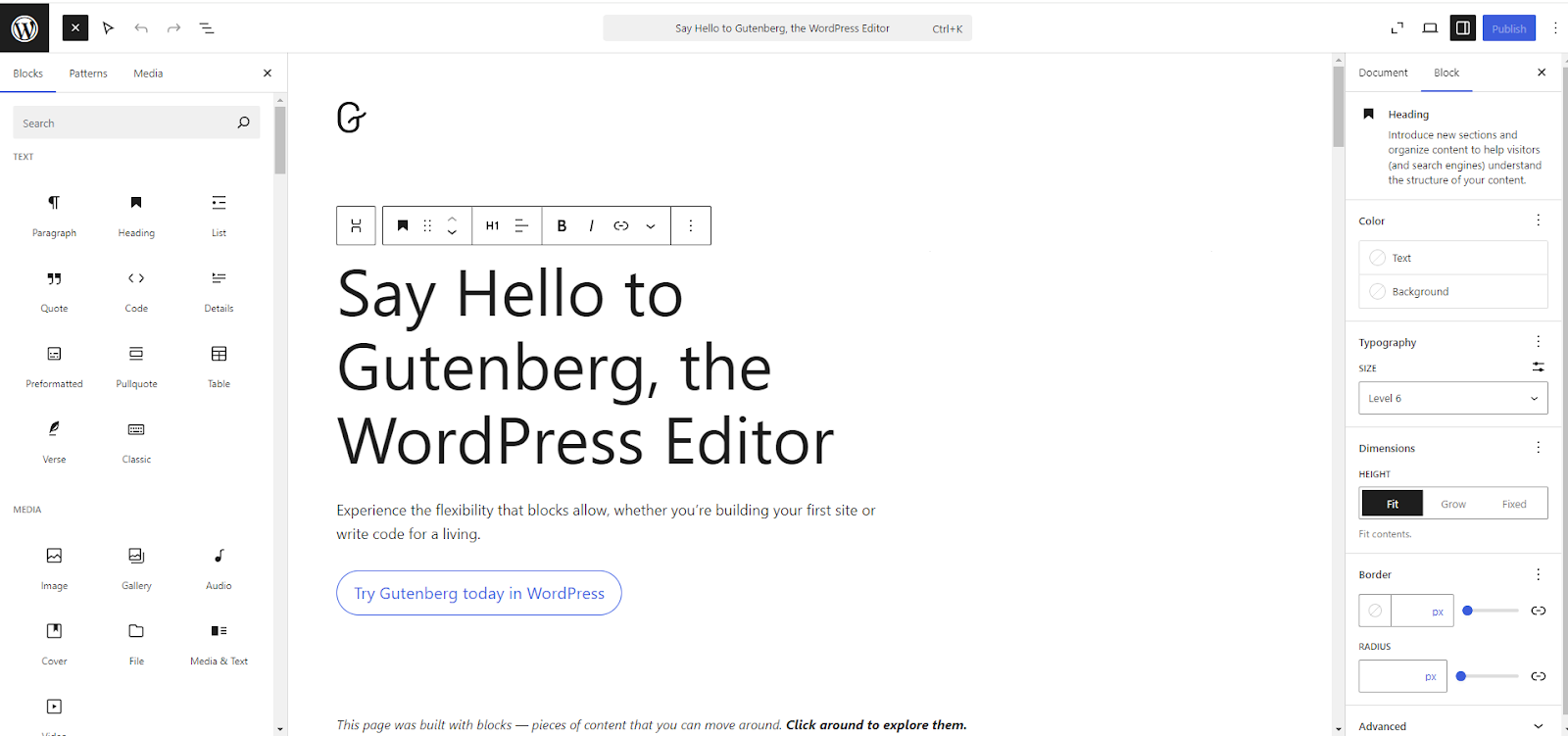Screen dimensions: 1568x736
Task: Switch to the Patterns tab
Action: [x=88, y=74]
